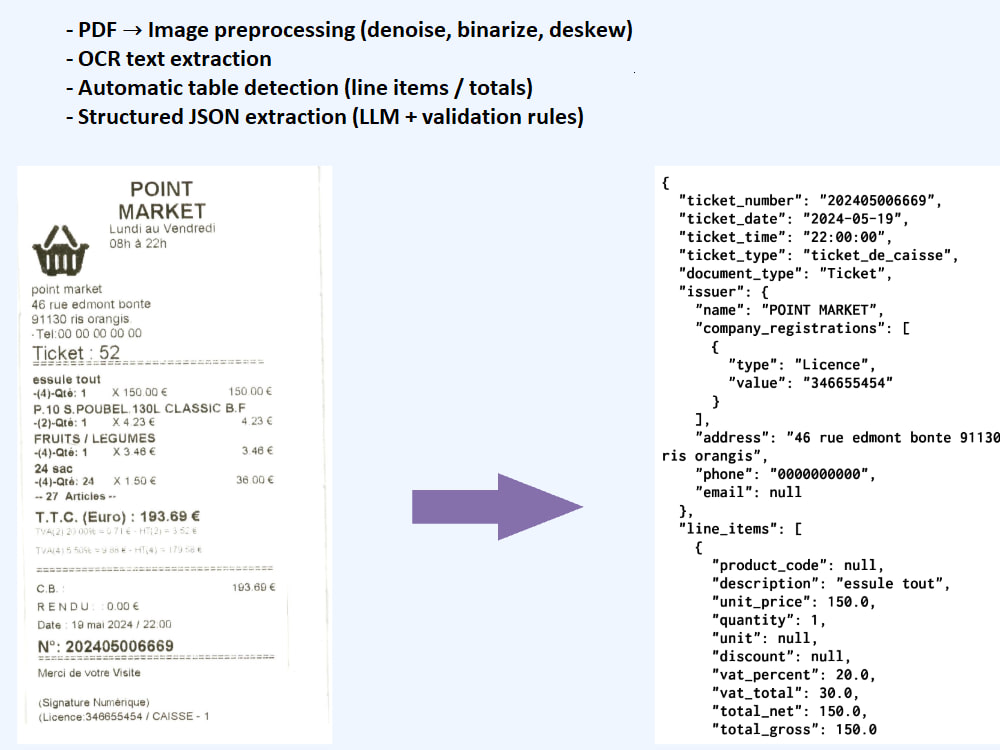This screenshot has width=1000, height=750.
Task: Click 'Merci de votre Visite' text
Action: pyautogui.click(x=89, y=673)
